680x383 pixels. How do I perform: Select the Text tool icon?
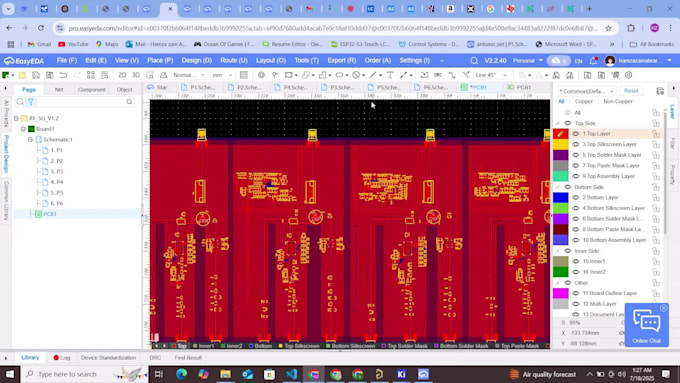coord(390,75)
